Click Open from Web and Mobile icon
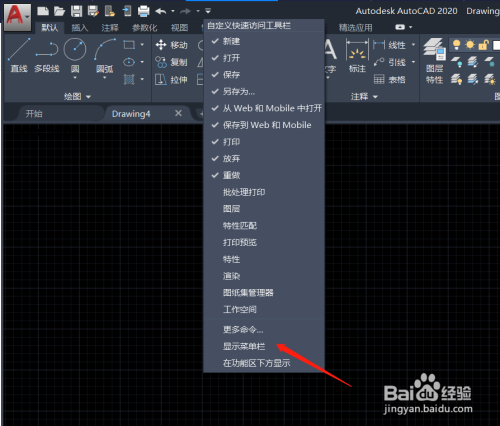 (x=110, y=11)
